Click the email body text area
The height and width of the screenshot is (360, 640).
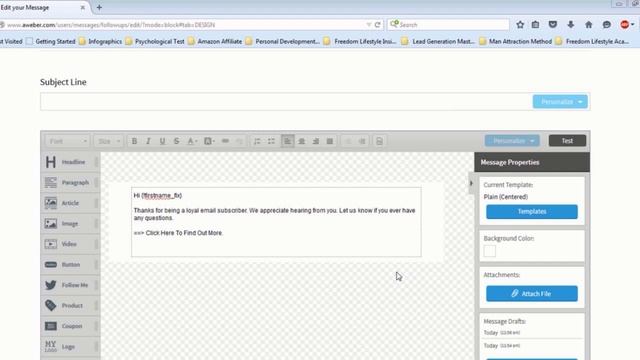(x=276, y=222)
